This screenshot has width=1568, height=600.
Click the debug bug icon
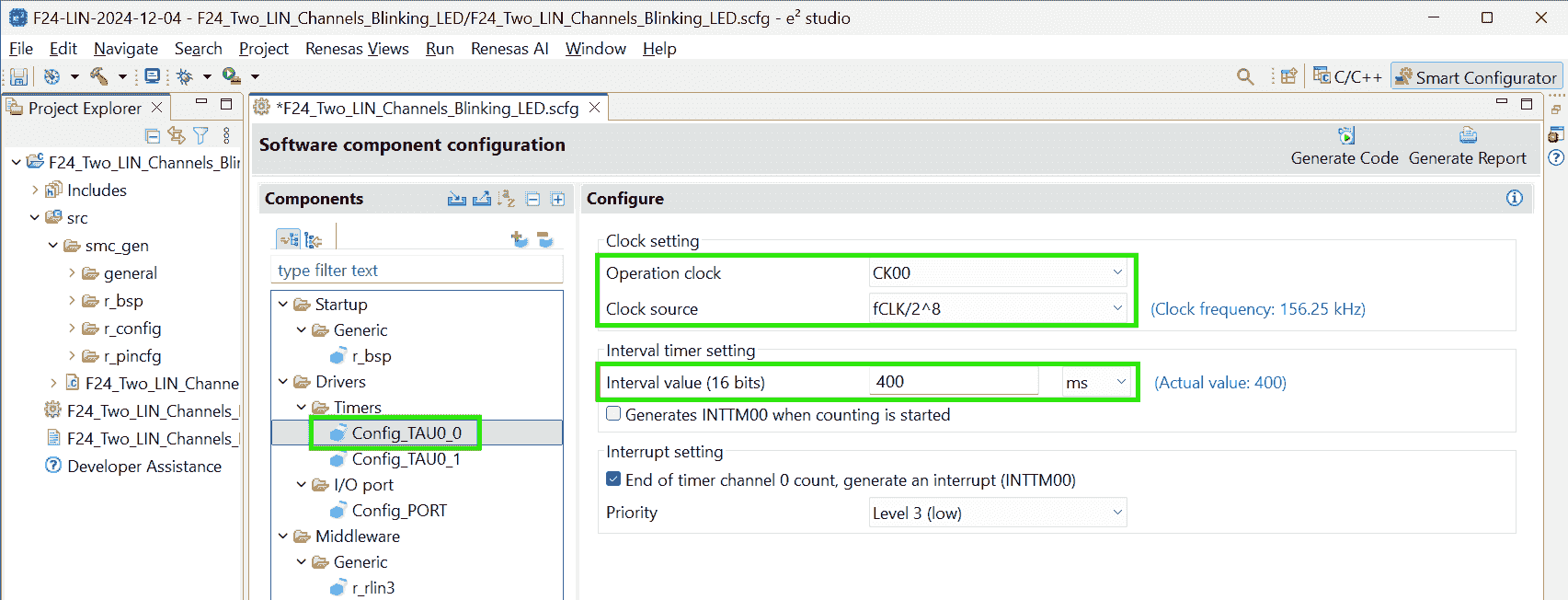(184, 76)
